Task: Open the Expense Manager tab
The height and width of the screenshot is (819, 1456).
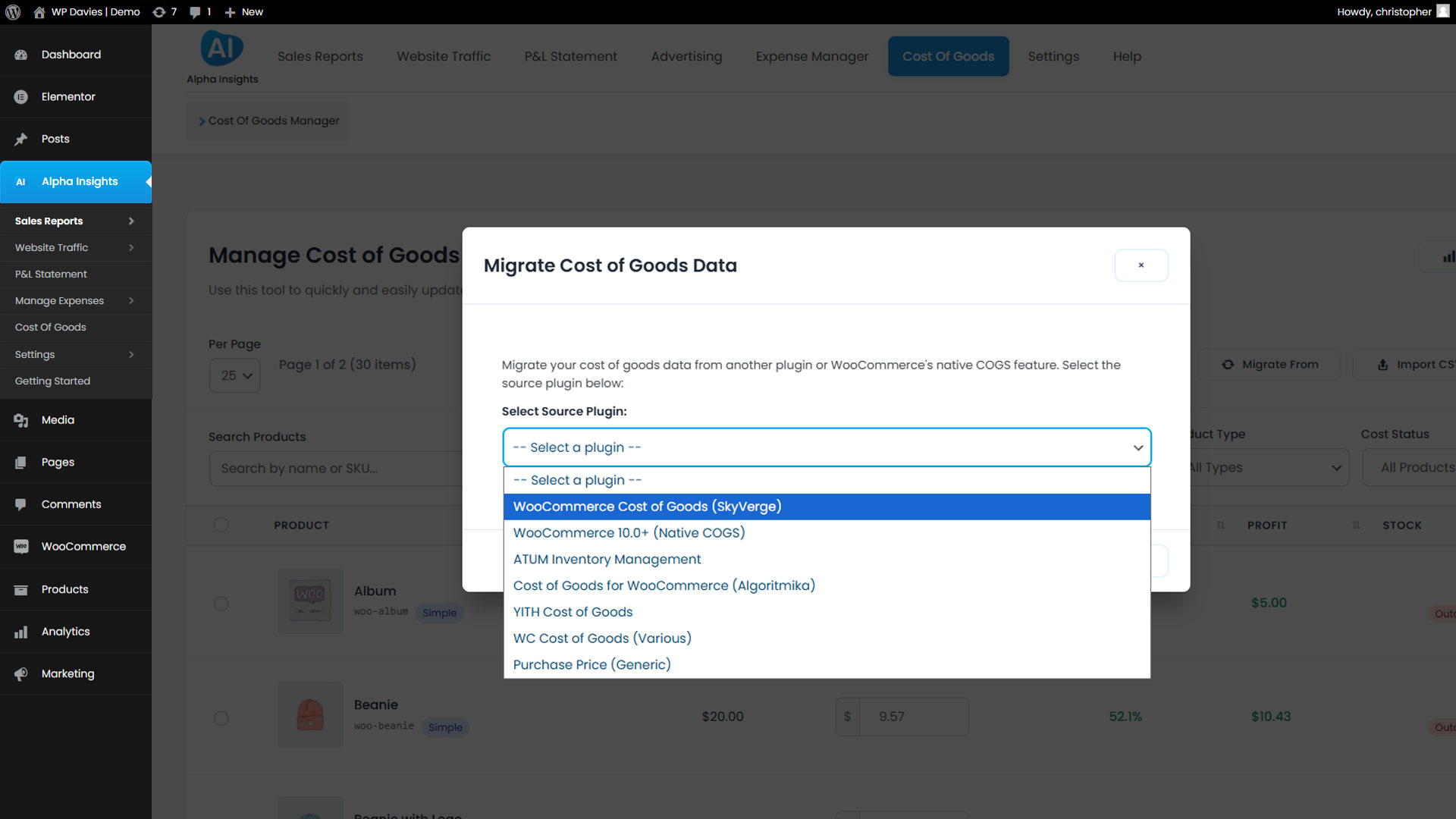Action: coord(811,56)
